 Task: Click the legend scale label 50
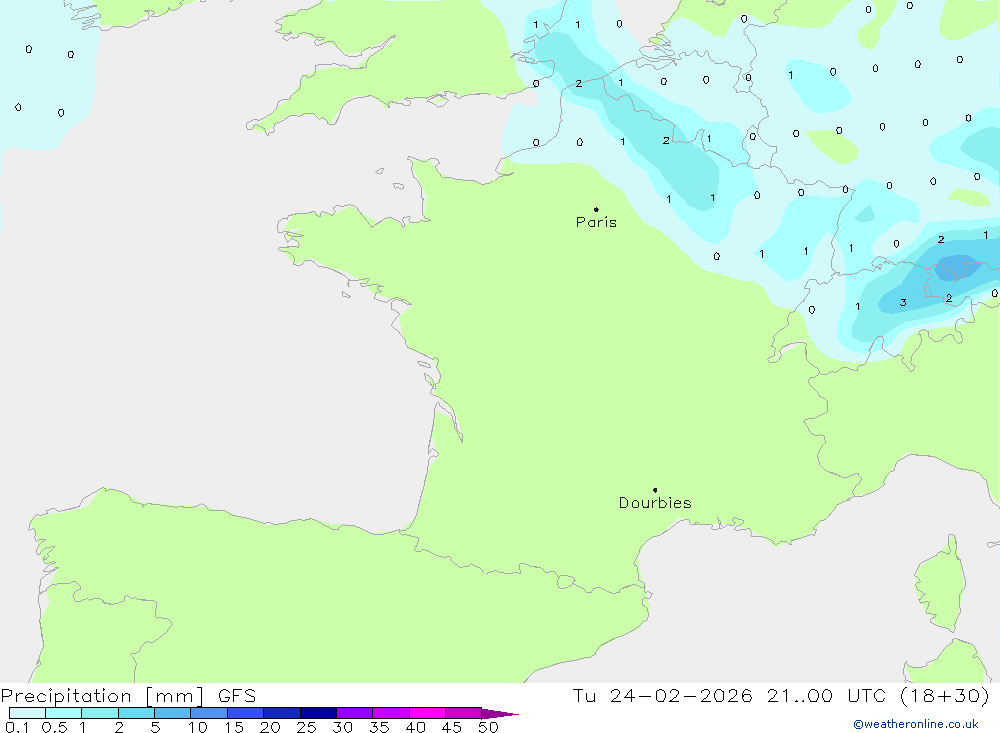(488, 727)
